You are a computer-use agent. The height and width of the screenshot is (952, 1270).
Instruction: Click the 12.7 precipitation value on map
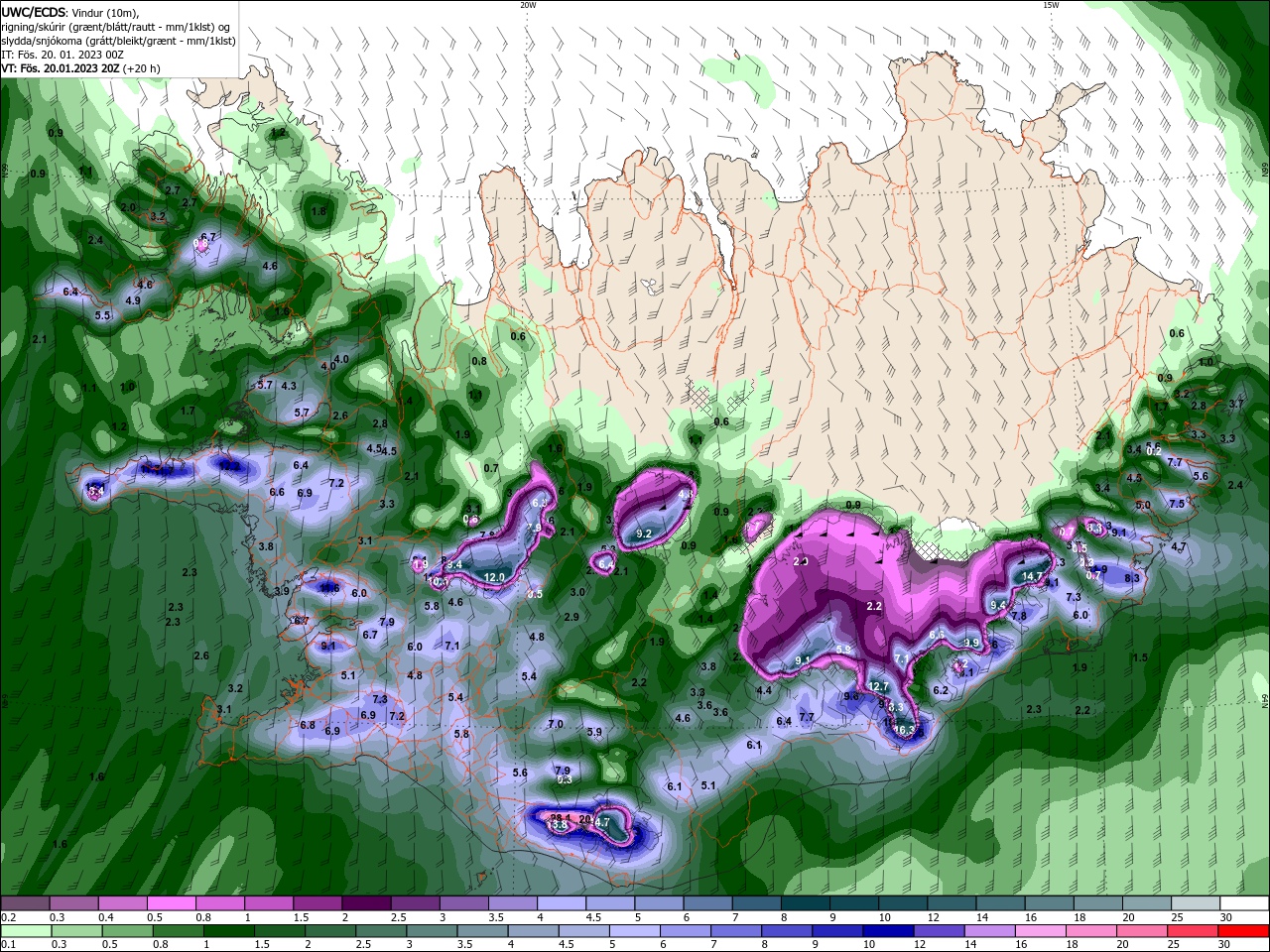(878, 686)
